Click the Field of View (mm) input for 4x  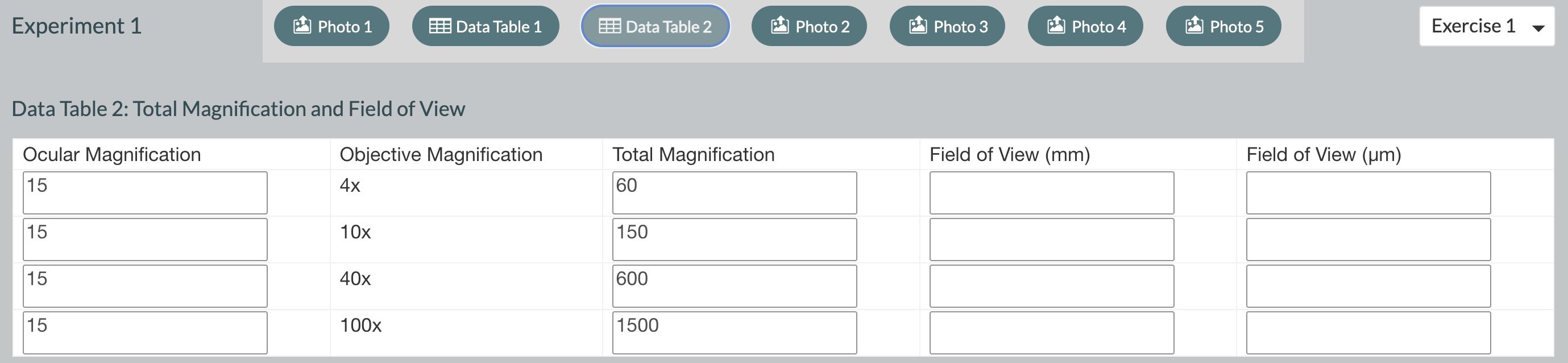[x=1051, y=192]
